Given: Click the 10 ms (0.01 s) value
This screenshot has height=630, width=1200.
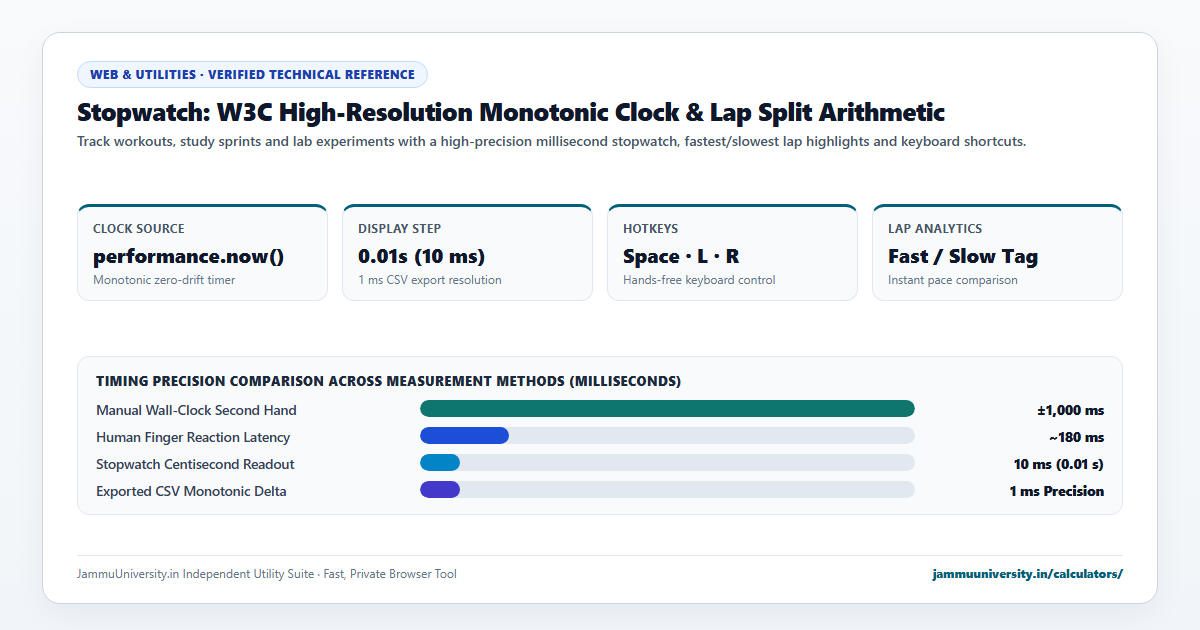Looking at the screenshot, I should click(1059, 464).
